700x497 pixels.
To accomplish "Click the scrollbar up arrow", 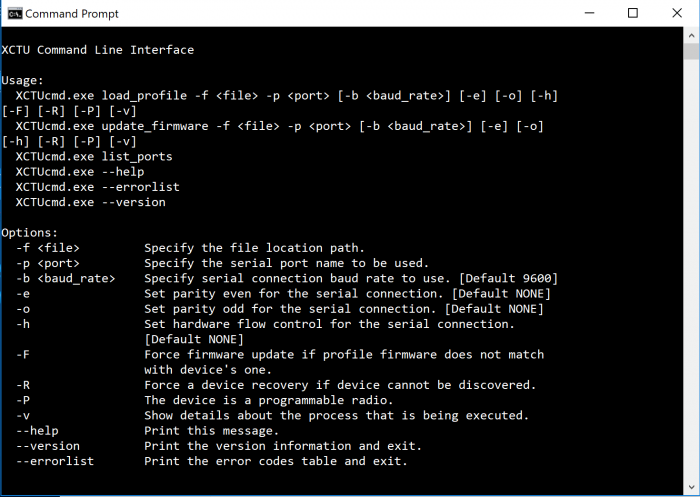I will click(692, 35).
